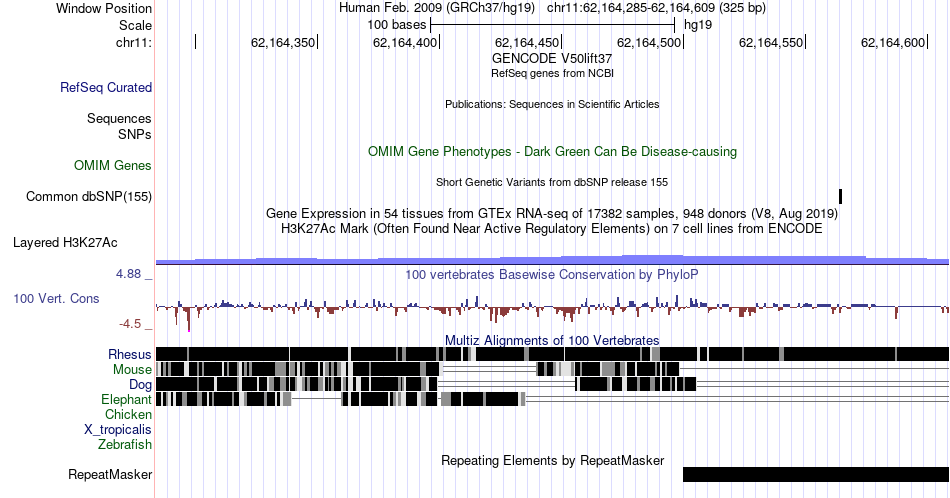The image size is (950, 498).
Task: Select the Dog alignment label
Action: (140, 385)
